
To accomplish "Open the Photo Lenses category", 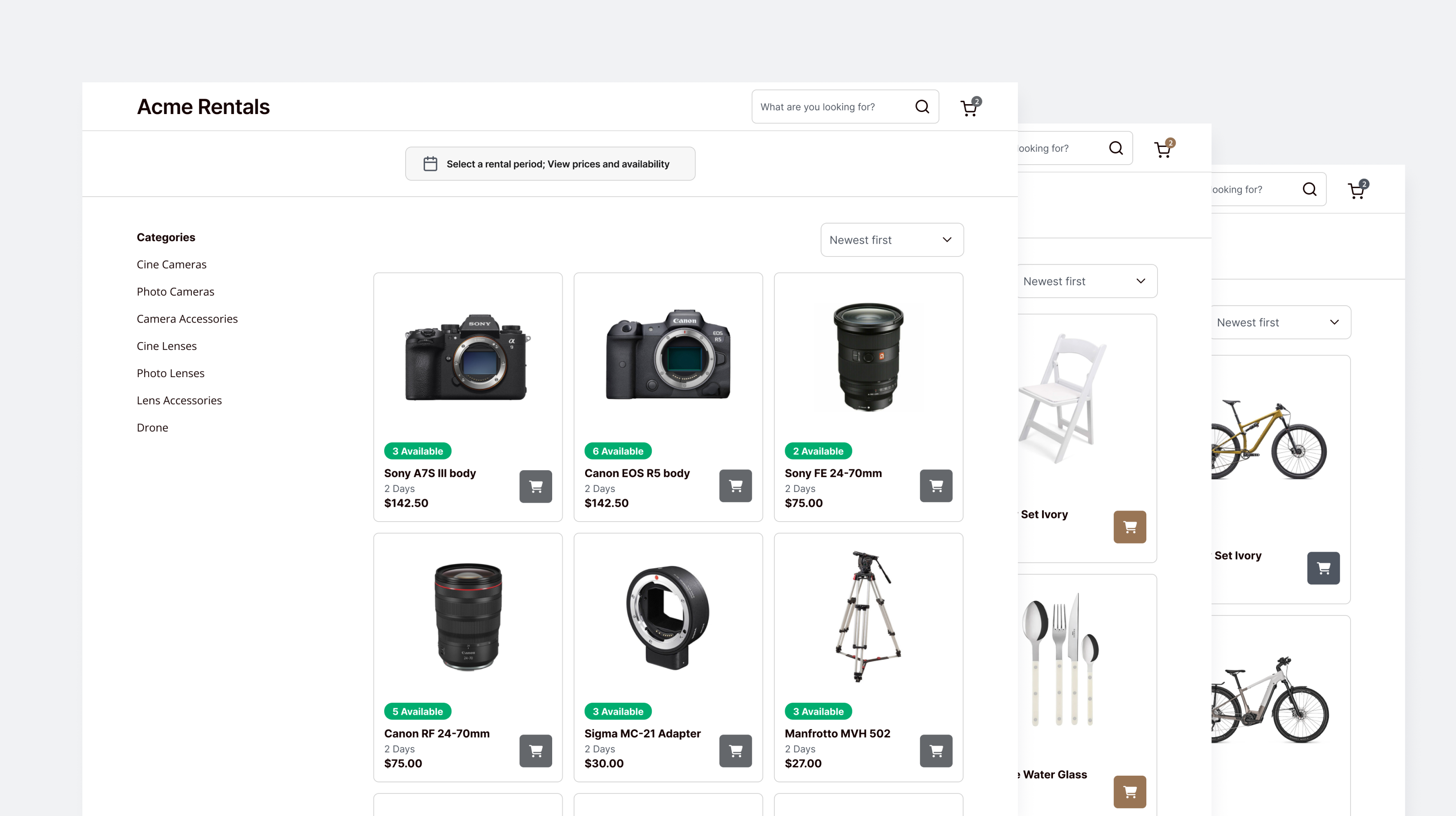I will (170, 373).
